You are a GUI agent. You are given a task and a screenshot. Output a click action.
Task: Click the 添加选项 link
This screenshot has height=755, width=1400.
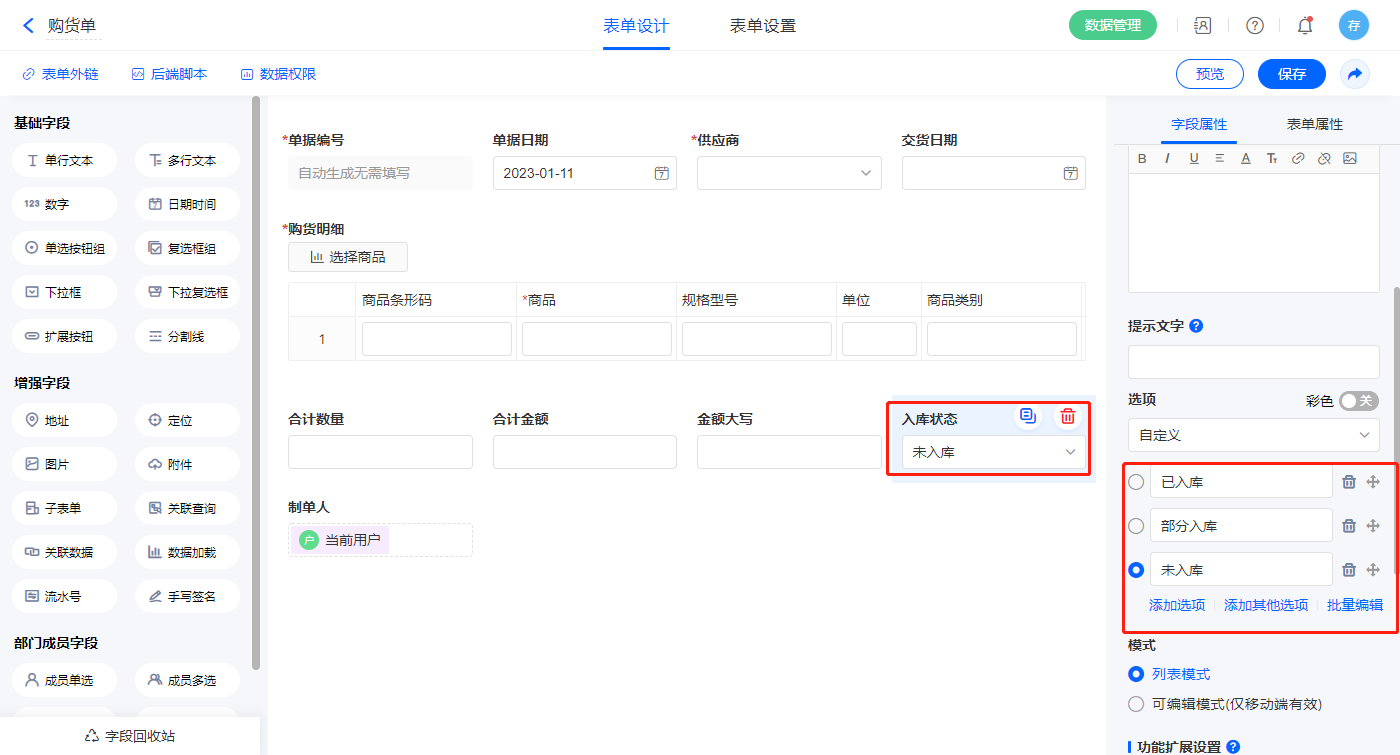[x=1177, y=605]
